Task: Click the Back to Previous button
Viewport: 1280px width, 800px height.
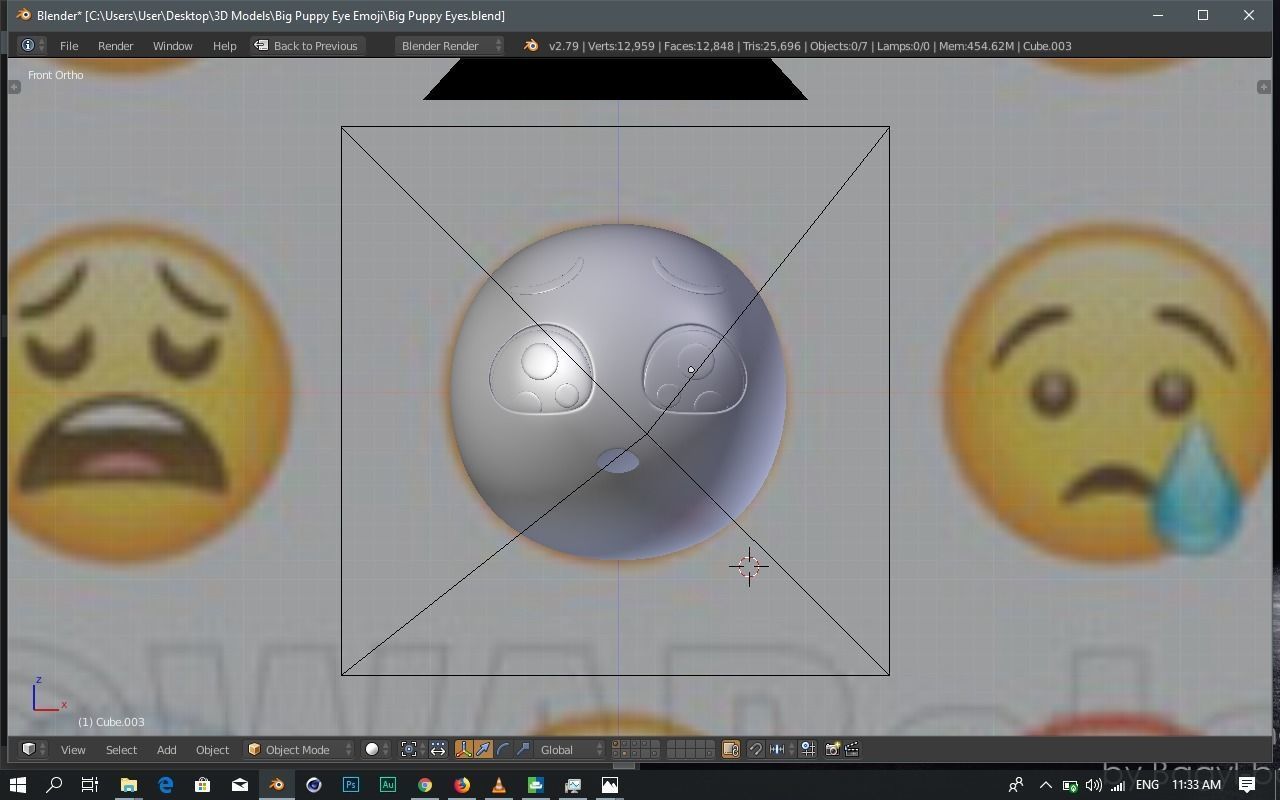Action: tap(306, 46)
